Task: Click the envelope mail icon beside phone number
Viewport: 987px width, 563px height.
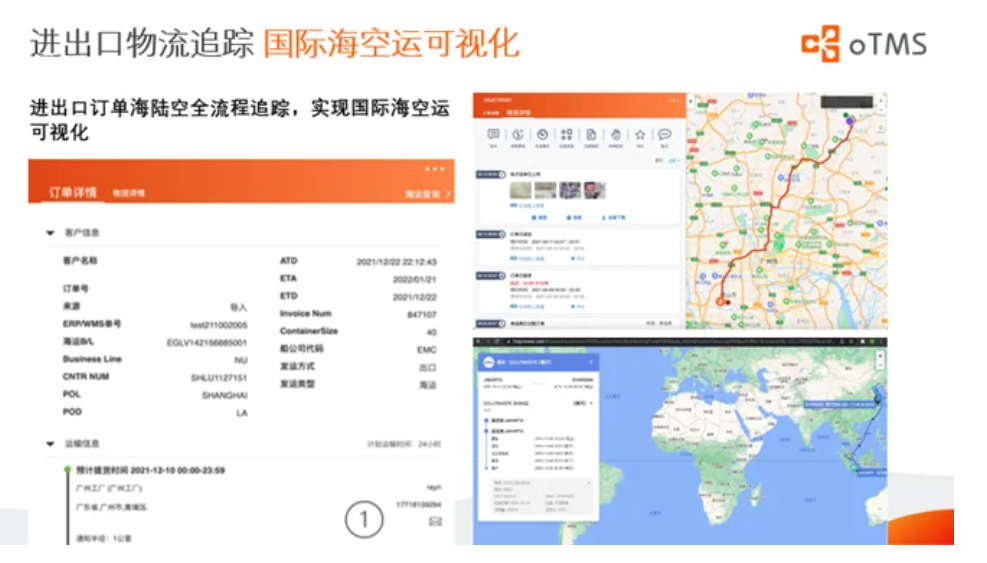Action: (x=435, y=521)
